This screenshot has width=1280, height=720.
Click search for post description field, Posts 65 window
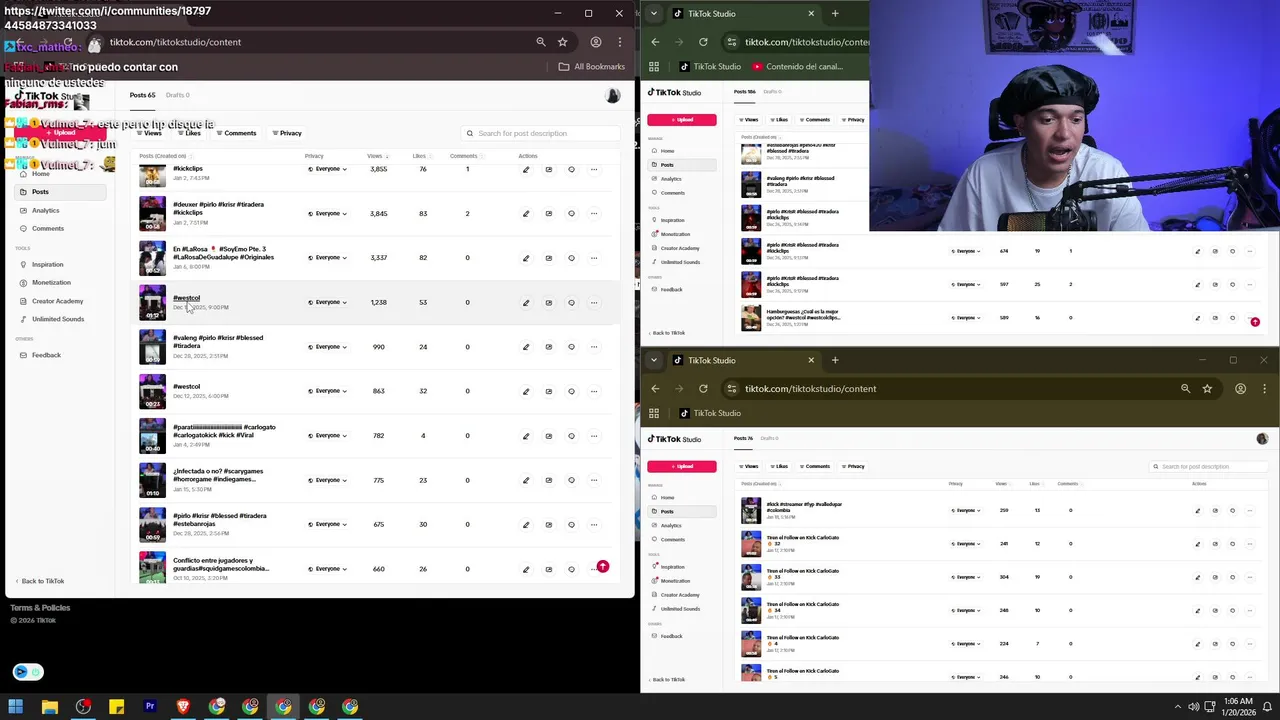click(x=540, y=133)
